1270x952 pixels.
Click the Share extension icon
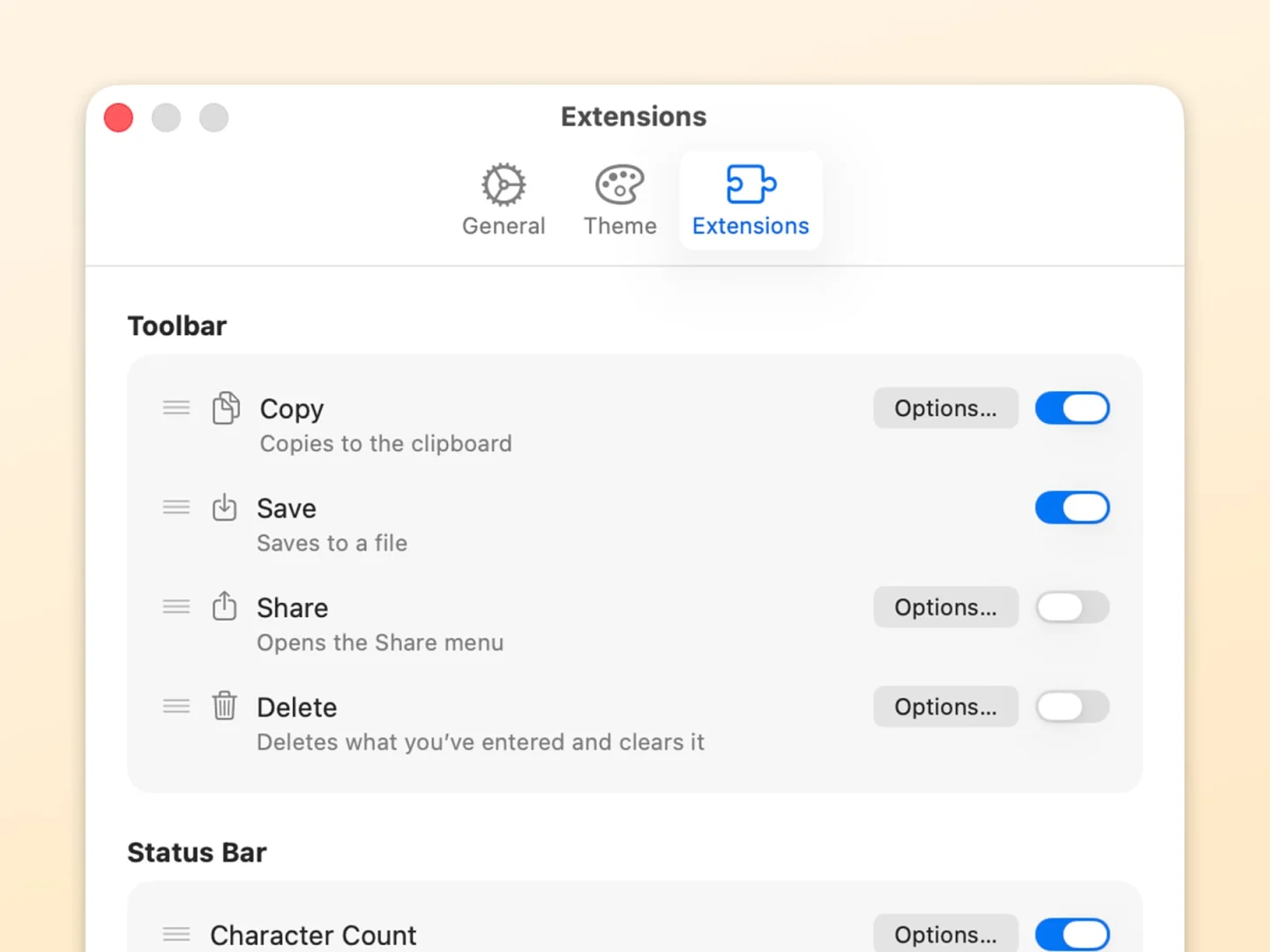pos(225,606)
